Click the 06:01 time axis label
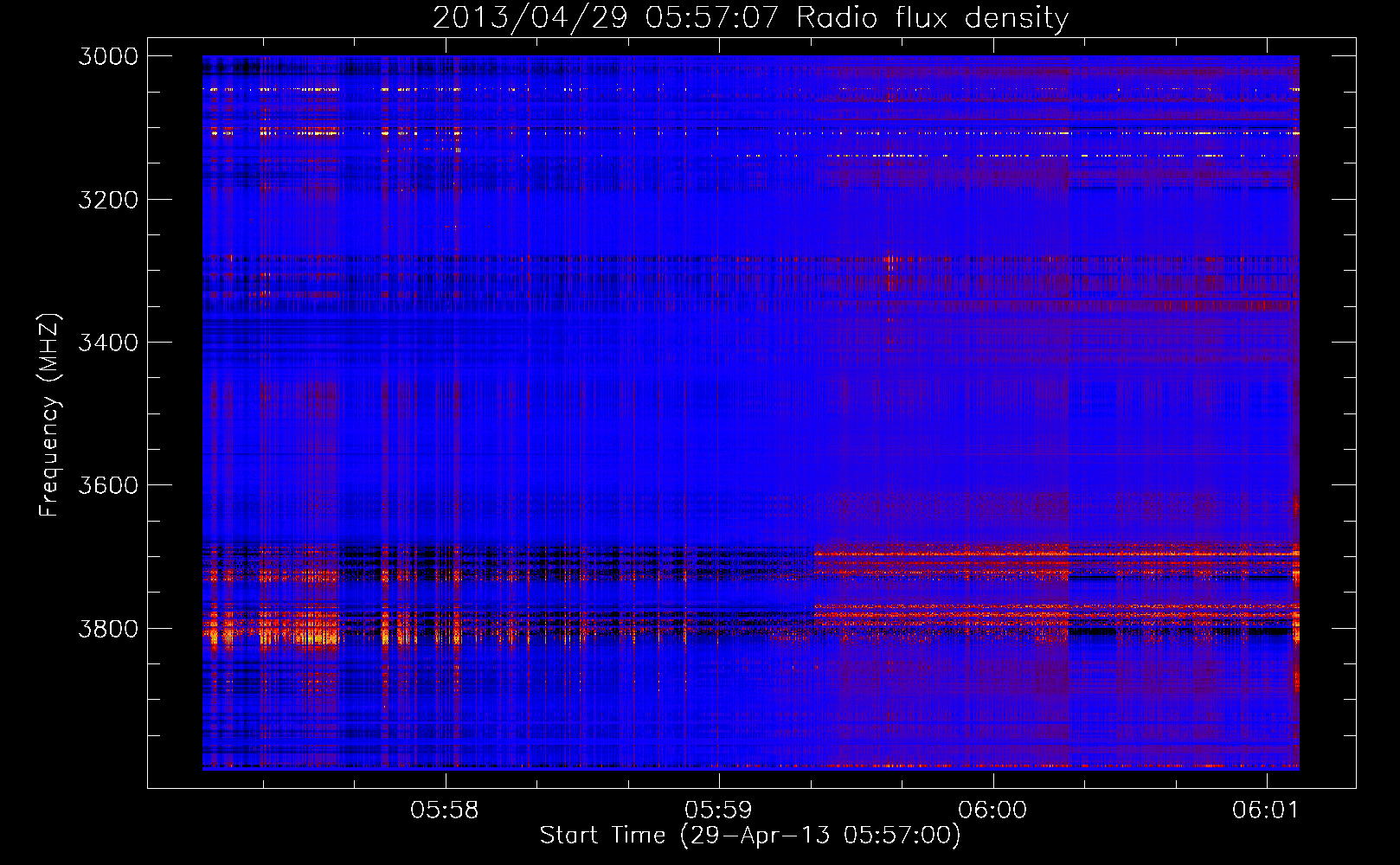 click(x=1266, y=811)
